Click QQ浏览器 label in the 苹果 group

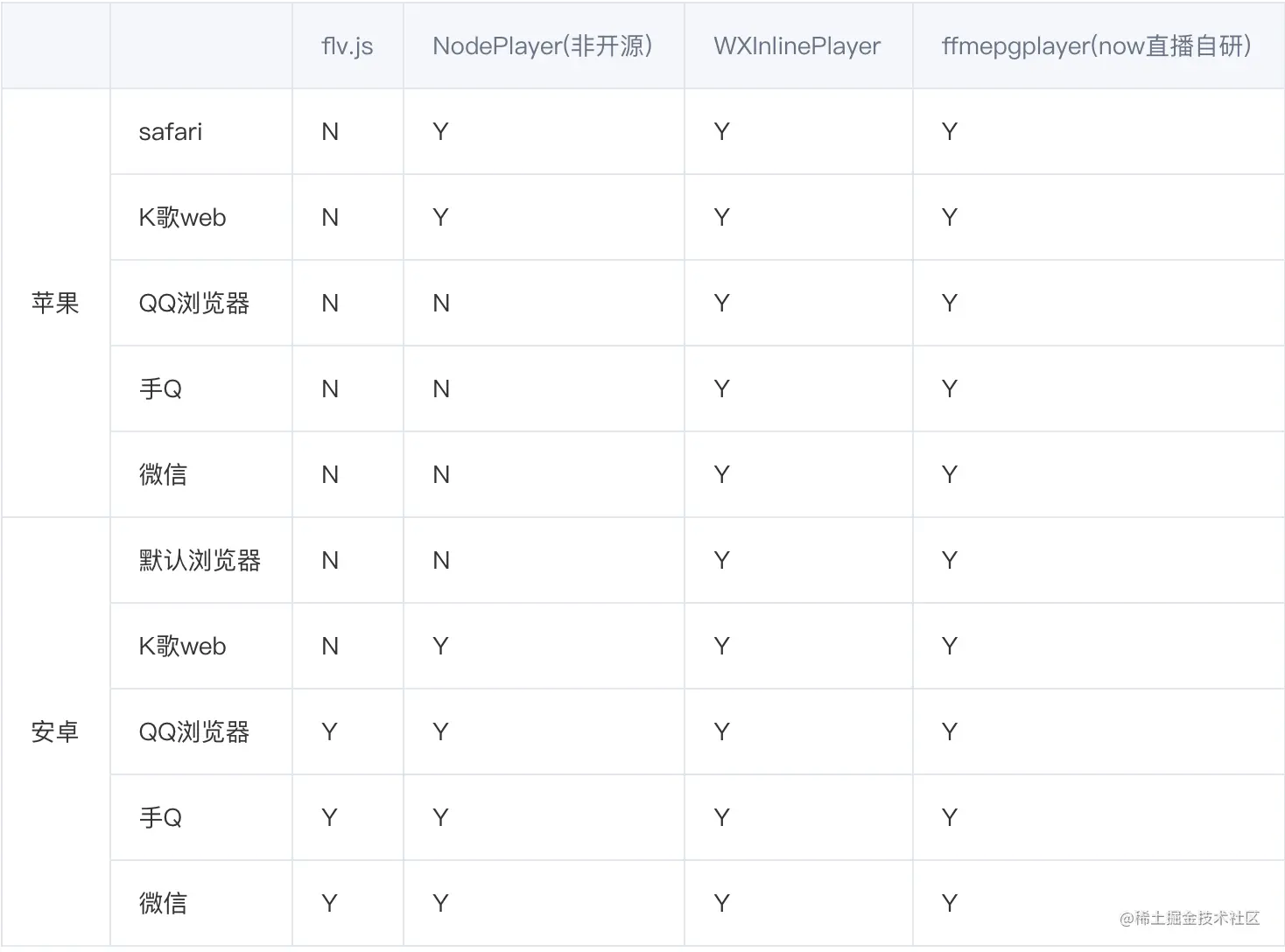(x=194, y=304)
